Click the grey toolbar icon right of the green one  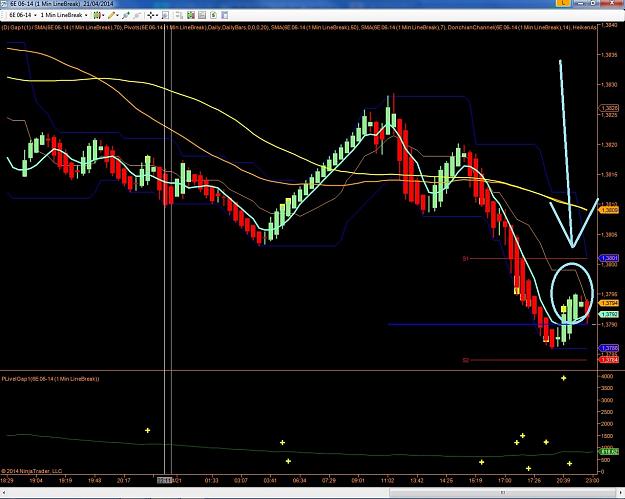click(202, 15)
